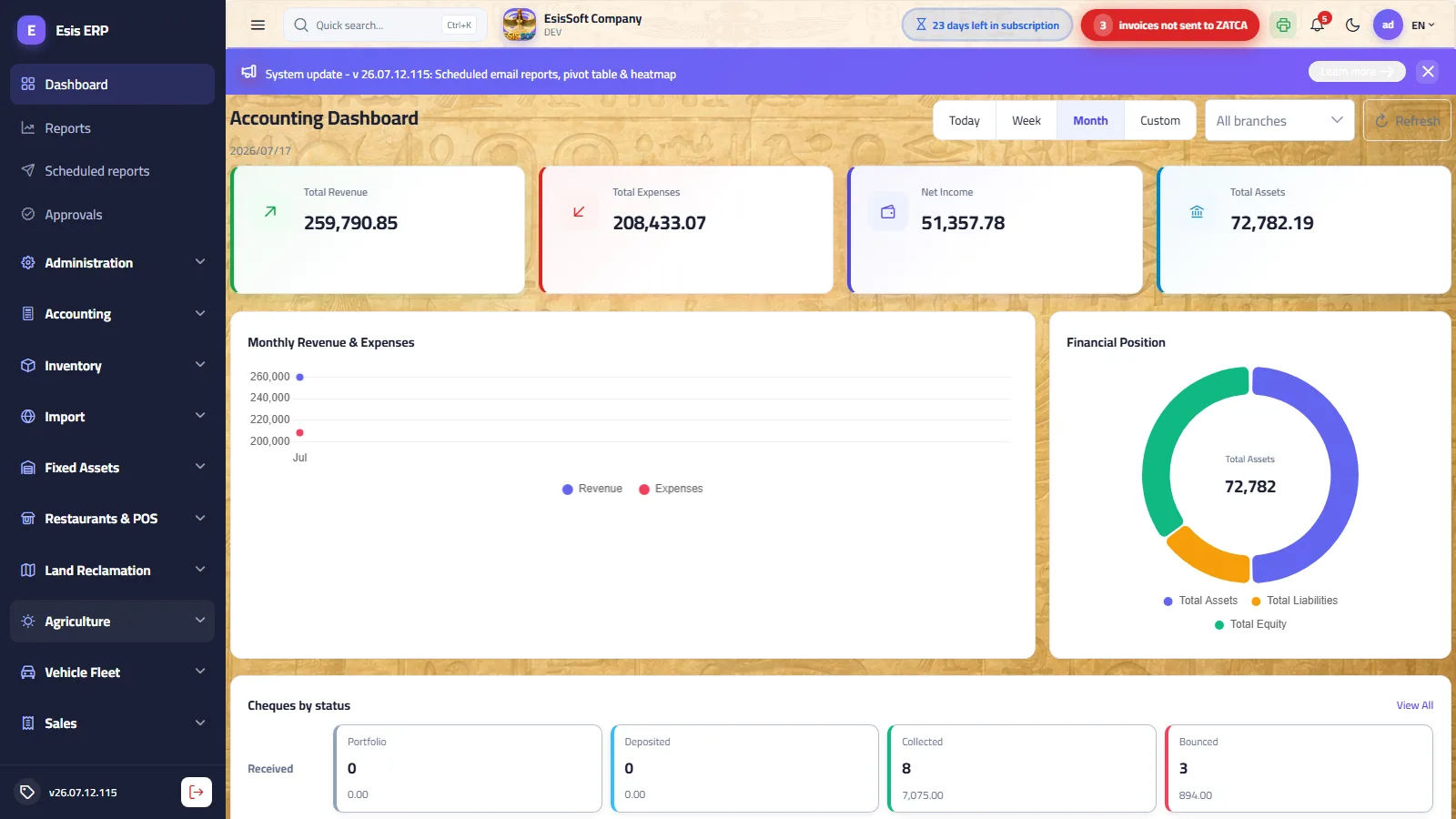Viewport: 1456px width, 819px height.
Task: Click the print icon in header
Action: tap(1283, 25)
